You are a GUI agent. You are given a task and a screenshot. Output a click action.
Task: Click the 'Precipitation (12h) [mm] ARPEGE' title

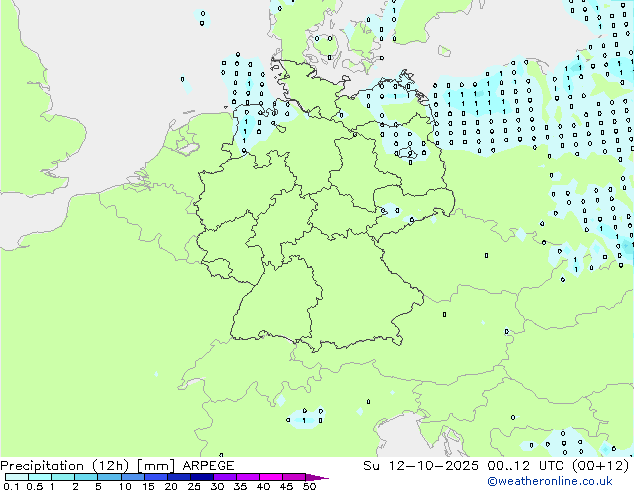pyautogui.click(x=117, y=466)
